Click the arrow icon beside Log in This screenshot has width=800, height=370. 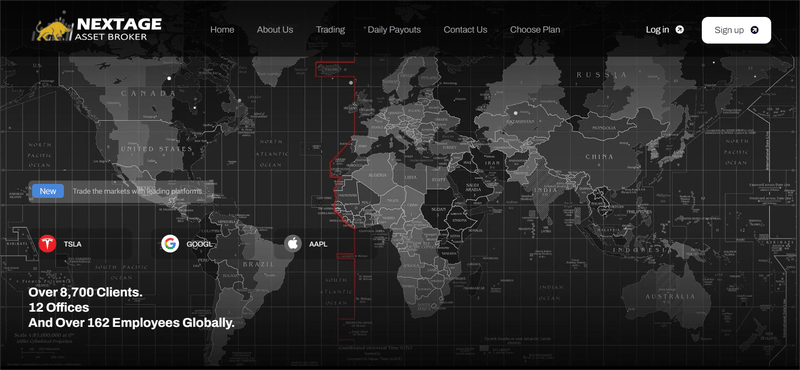coord(680,30)
